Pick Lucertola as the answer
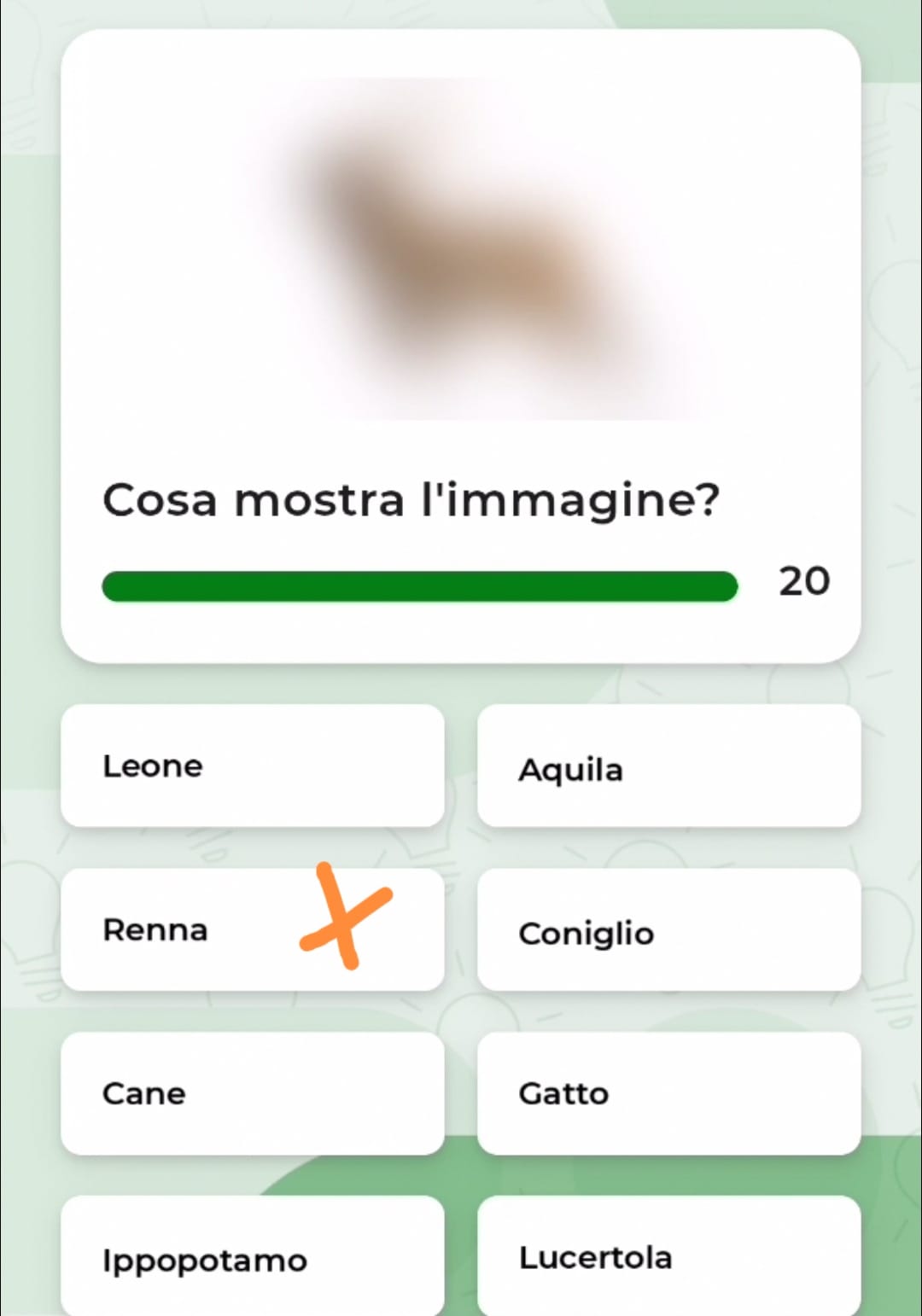This screenshot has width=922, height=1316. point(668,1257)
